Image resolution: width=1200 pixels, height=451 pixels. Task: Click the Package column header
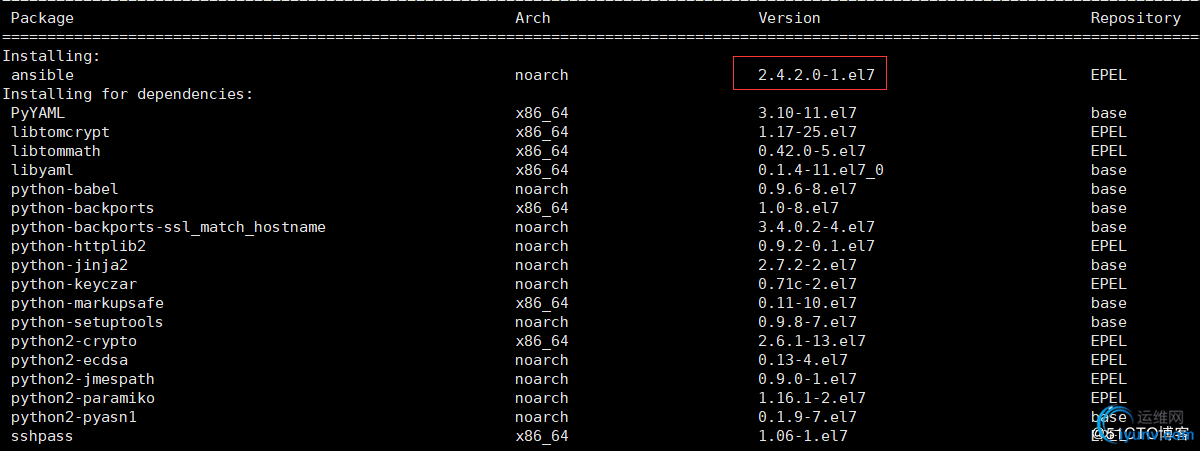42,18
